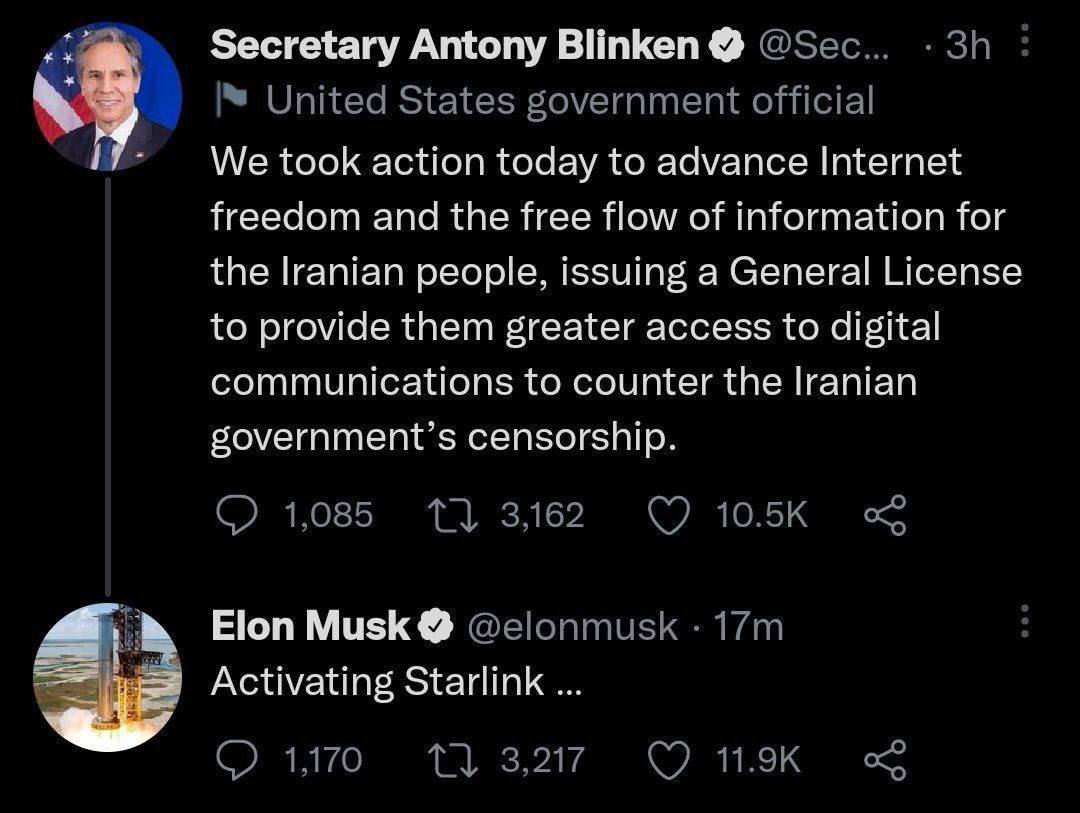Share Elon Musk's Starlink tweet
Viewport: 1080px width, 813px height.
click(x=884, y=761)
